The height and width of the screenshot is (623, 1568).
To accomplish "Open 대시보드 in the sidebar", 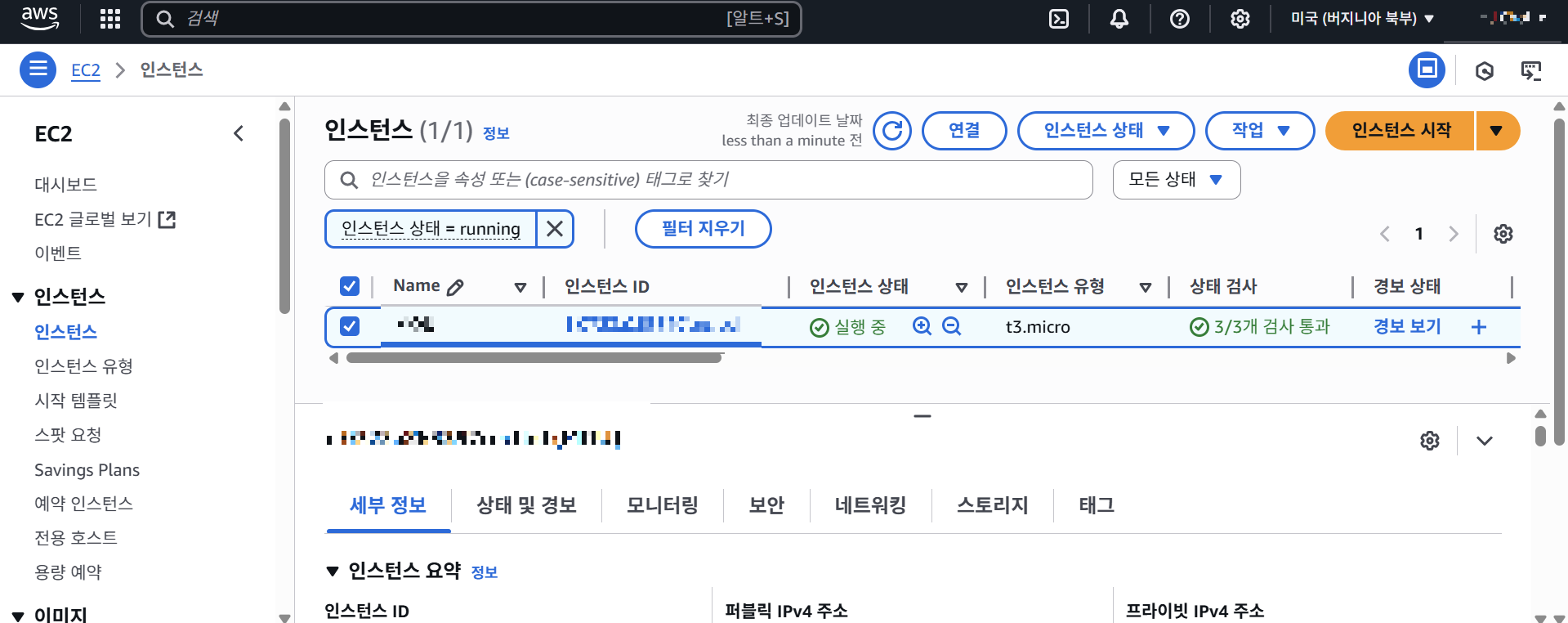I will 66,185.
